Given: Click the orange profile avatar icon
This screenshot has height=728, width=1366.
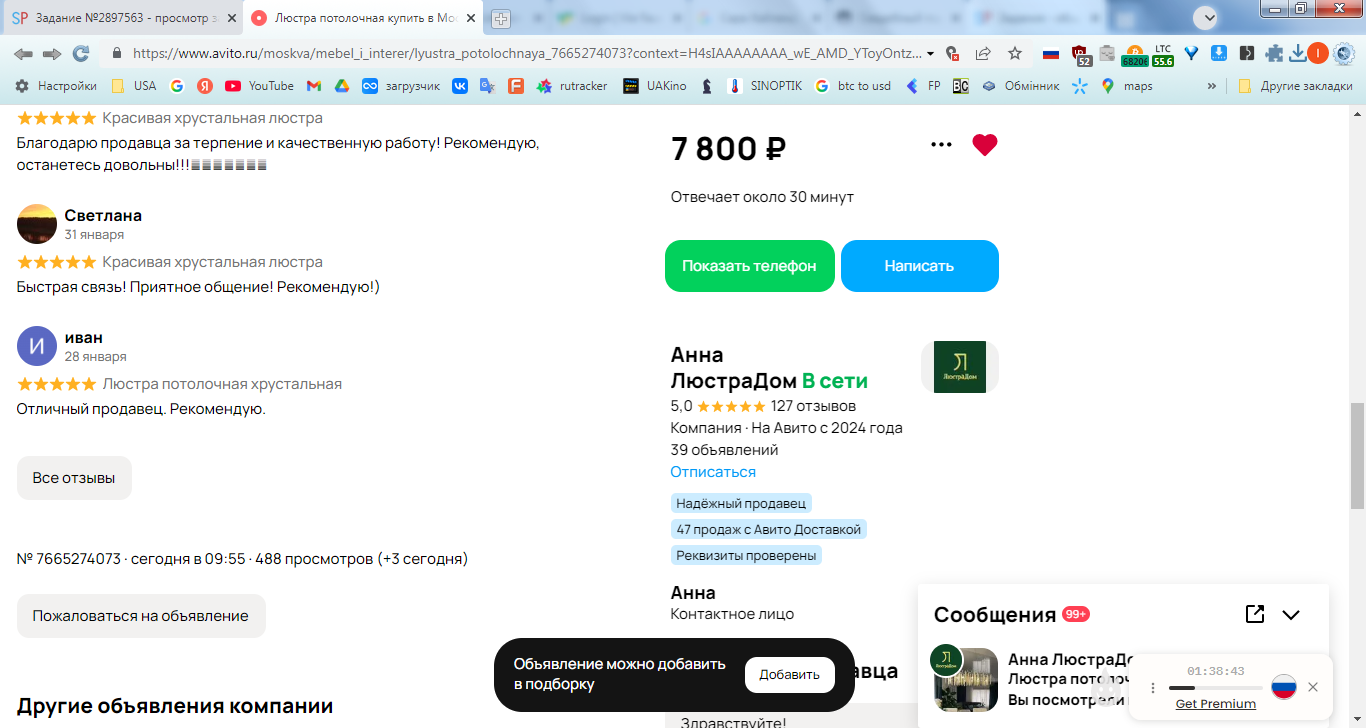Looking at the screenshot, I should 1318,53.
